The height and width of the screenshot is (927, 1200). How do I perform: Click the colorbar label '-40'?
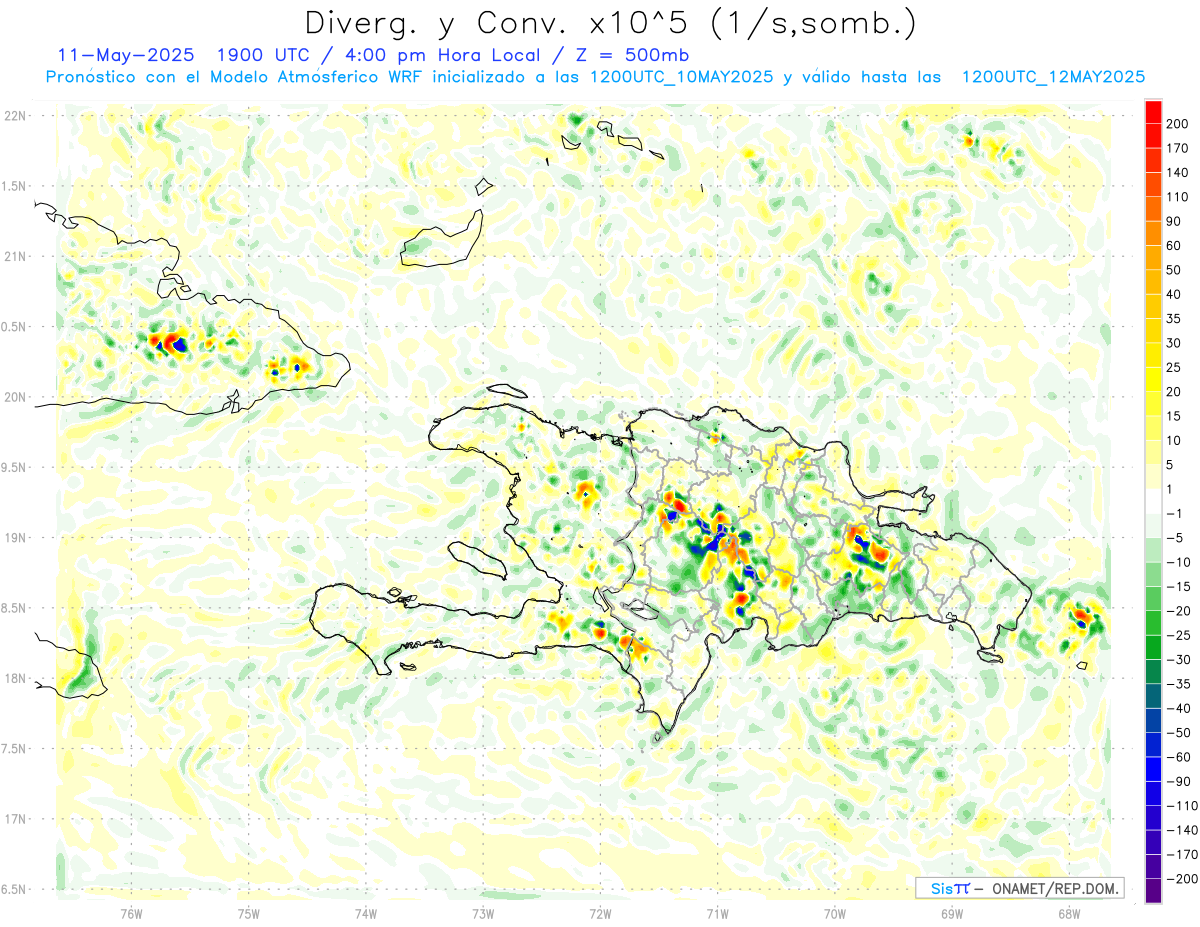tap(1178, 709)
